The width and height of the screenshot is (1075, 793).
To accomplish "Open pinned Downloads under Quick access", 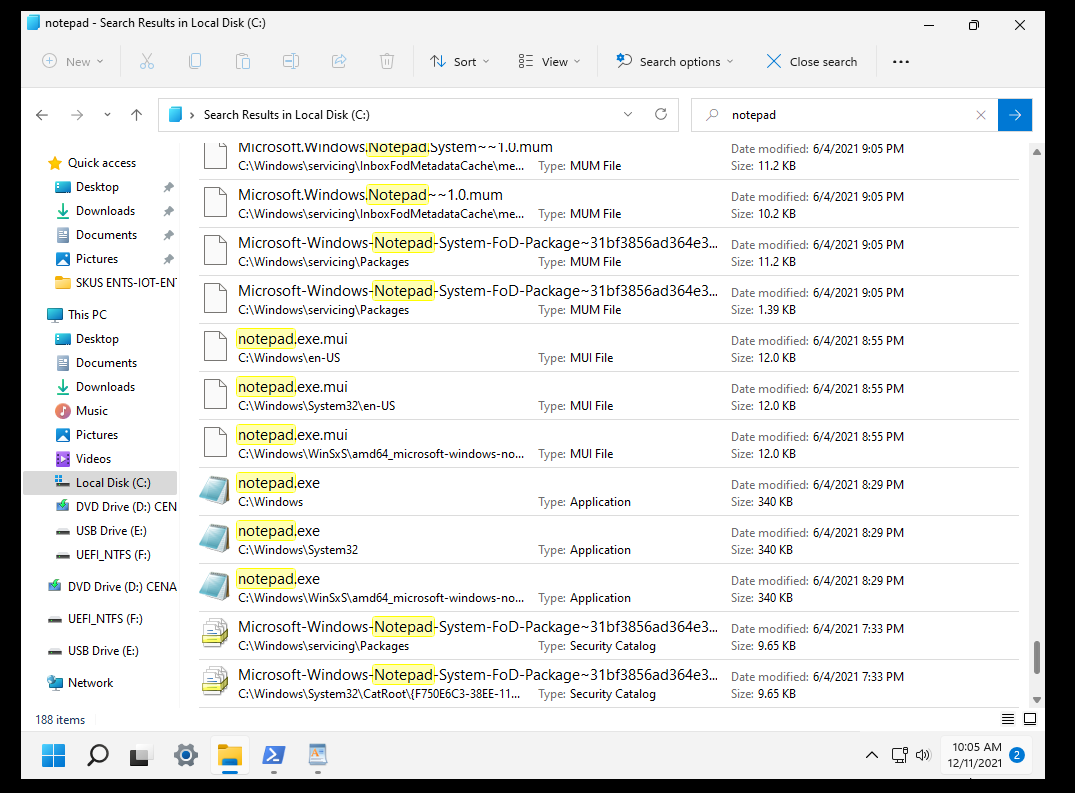I will point(106,211).
